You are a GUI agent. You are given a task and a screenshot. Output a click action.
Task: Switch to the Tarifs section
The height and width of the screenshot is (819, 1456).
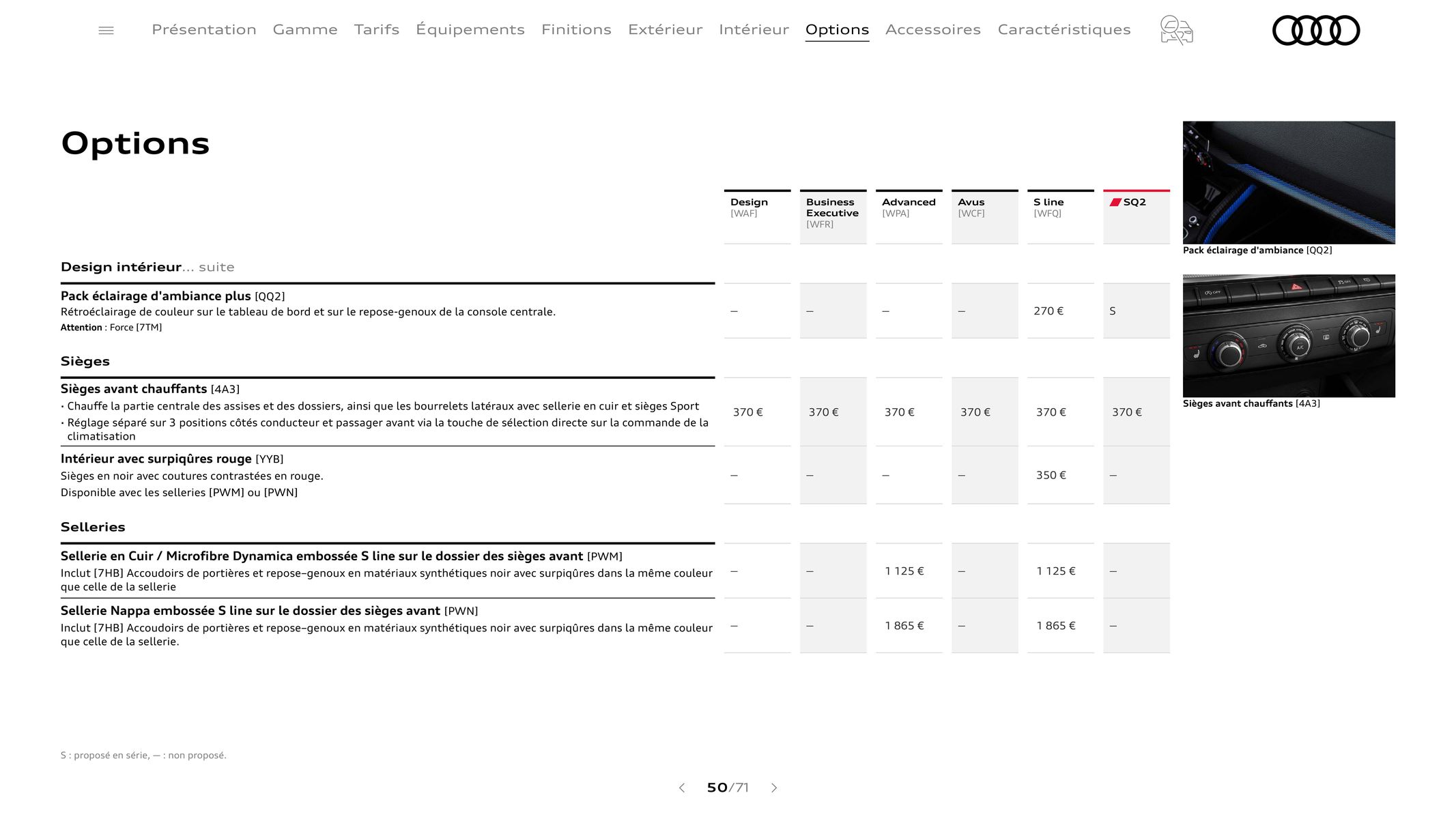[x=377, y=30]
